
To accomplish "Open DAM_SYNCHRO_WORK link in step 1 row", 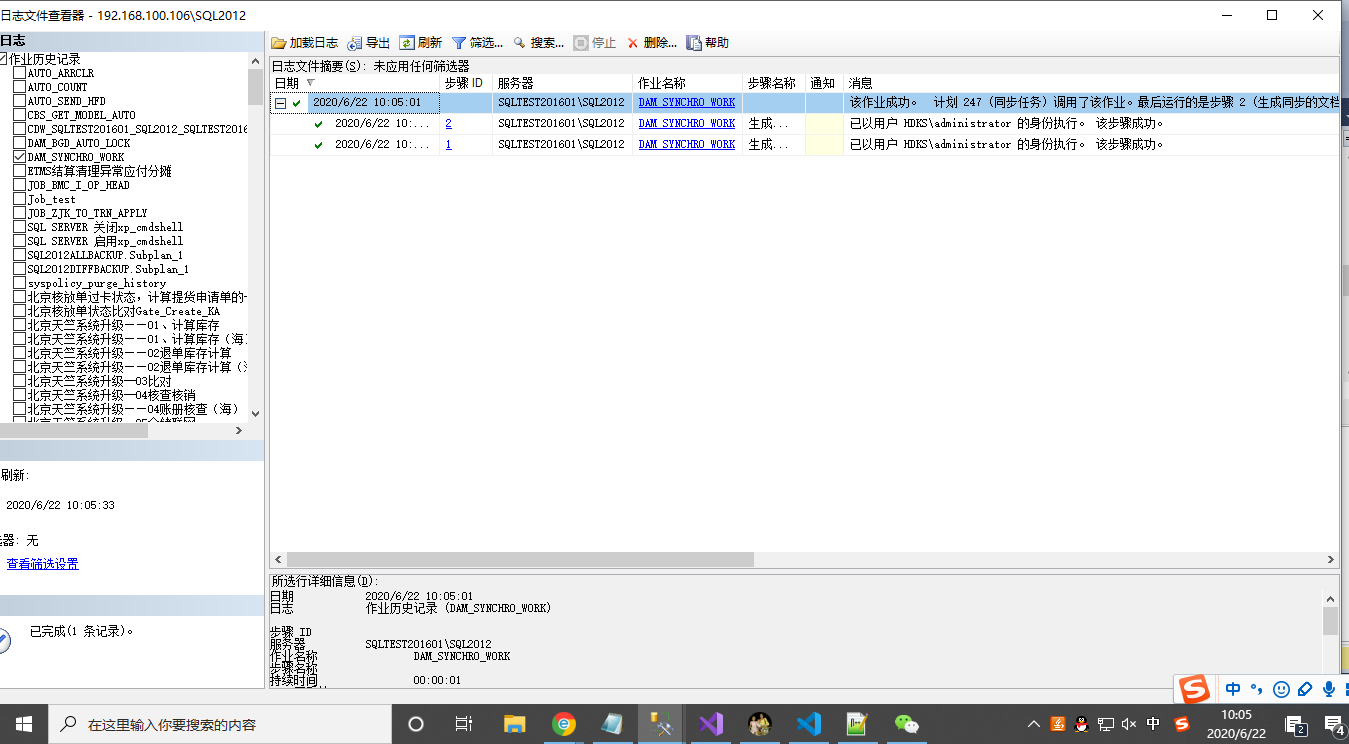I will 687,145.
